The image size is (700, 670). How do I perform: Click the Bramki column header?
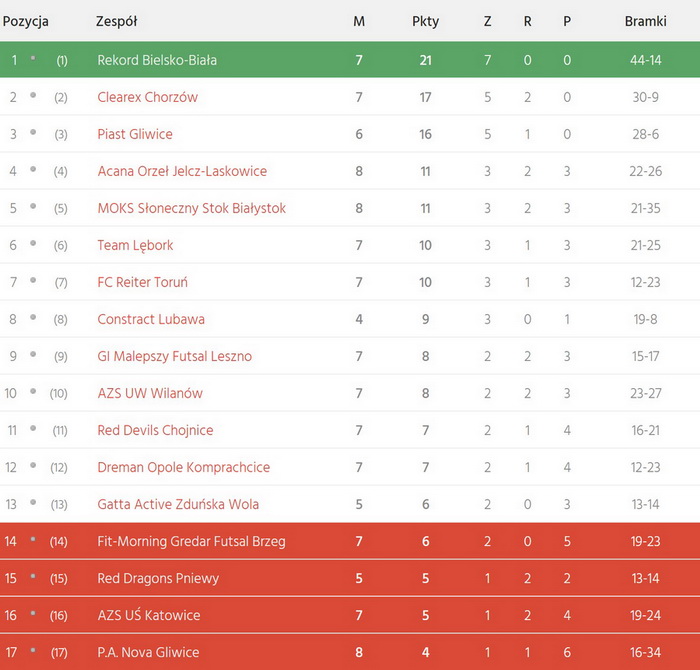(645, 21)
